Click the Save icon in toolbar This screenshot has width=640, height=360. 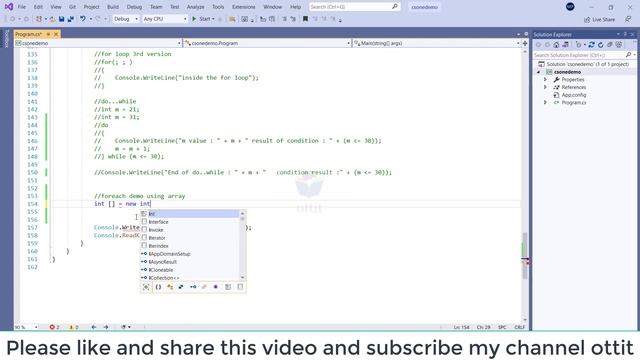point(61,19)
